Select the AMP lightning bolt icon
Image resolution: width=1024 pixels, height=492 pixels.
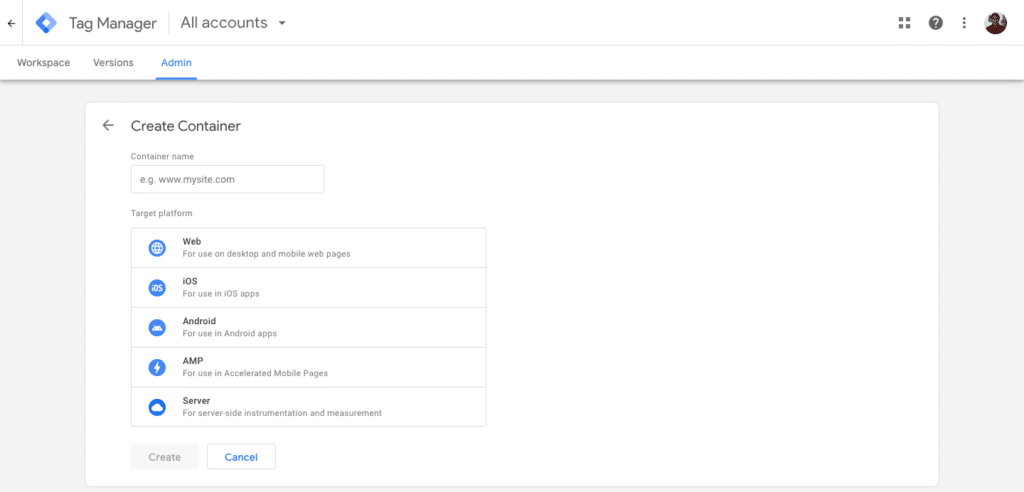tap(157, 367)
